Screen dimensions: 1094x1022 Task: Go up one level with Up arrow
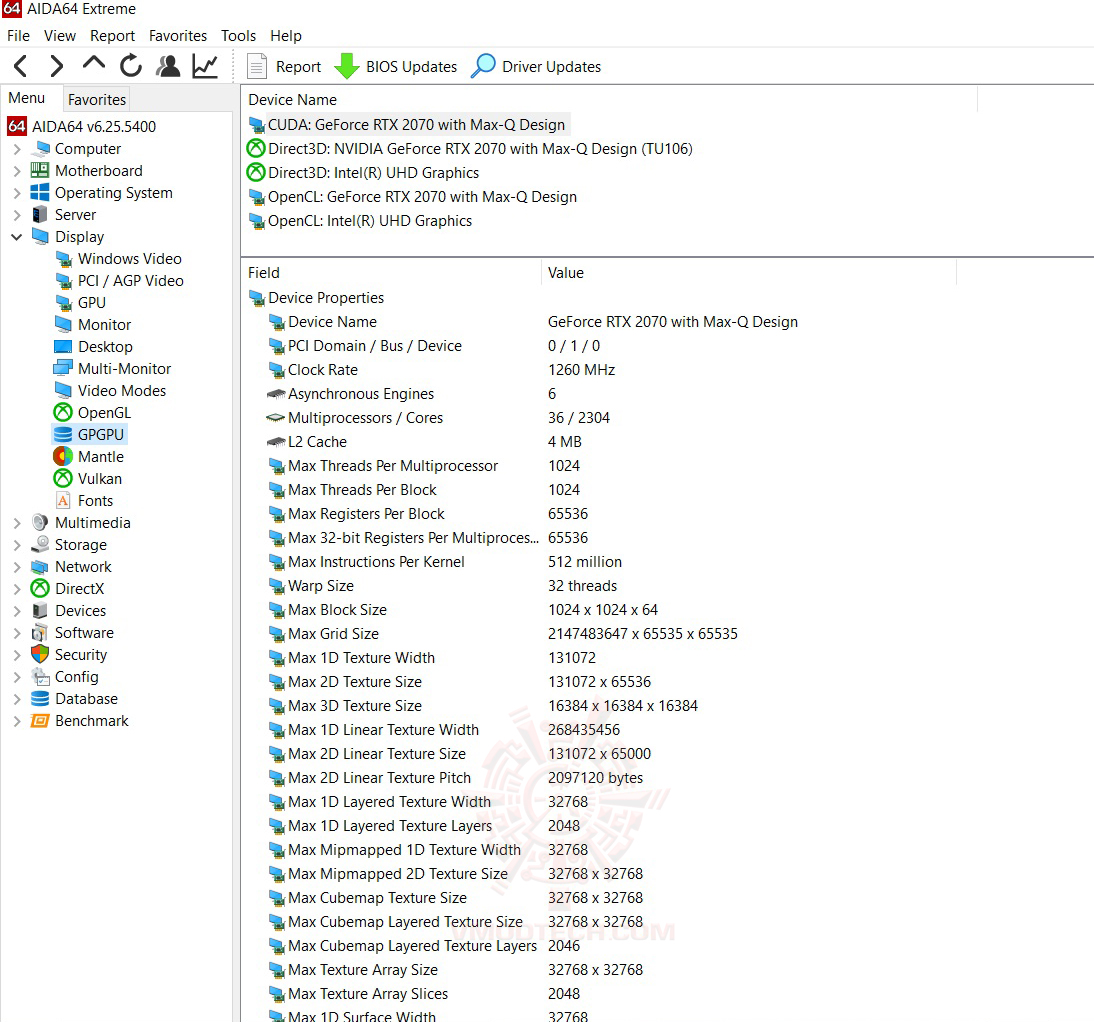(93, 64)
